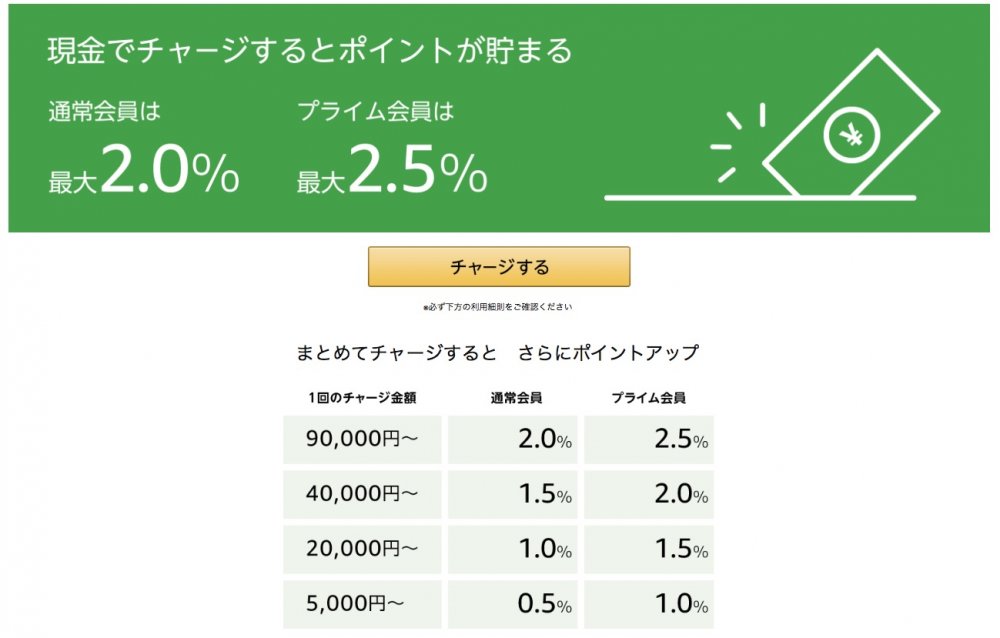Image resolution: width=1000 pixels, height=638 pixels.
Task: Click the 2.5% Prime cell for 90,000円
Action: pyautogui.click(x=649, y=440)
